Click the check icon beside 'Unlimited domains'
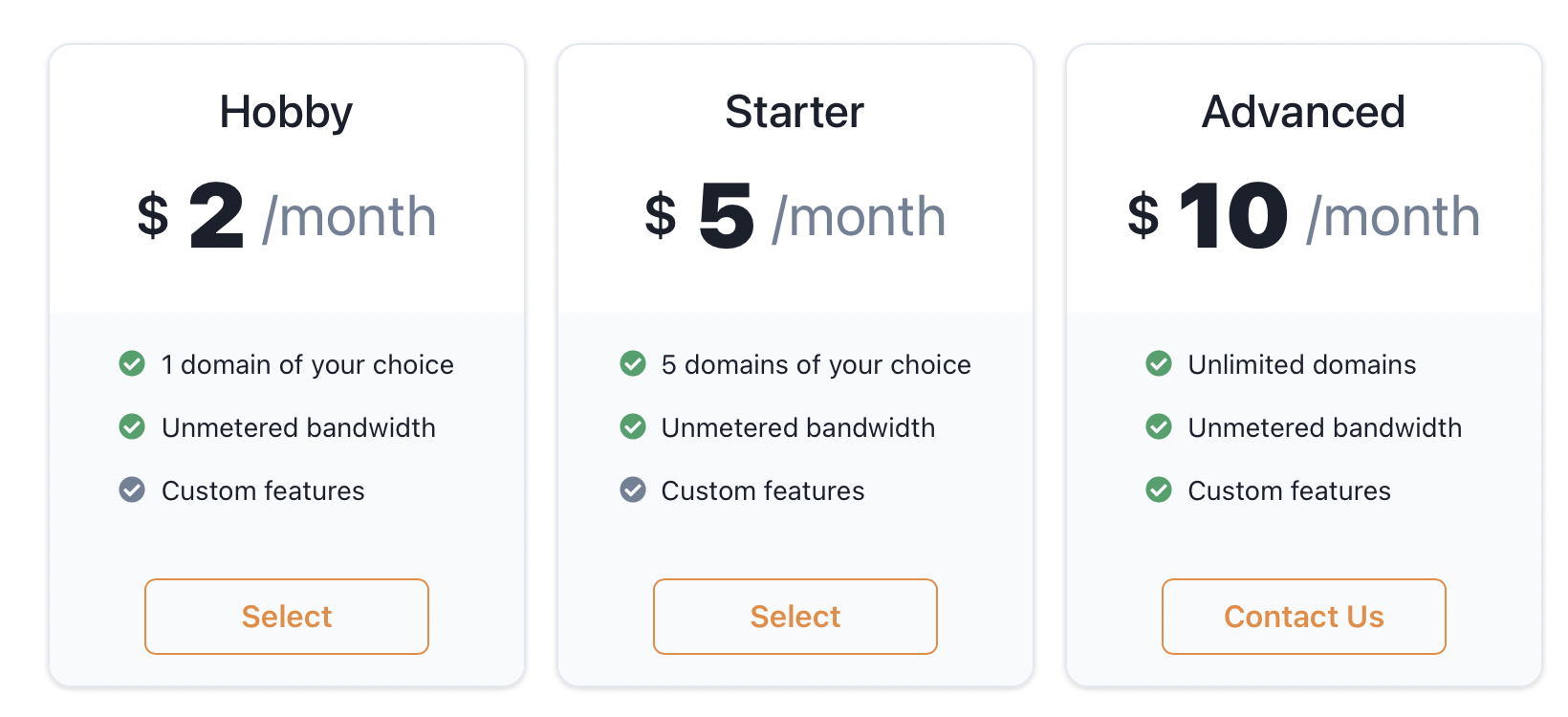 (1159, 364)
